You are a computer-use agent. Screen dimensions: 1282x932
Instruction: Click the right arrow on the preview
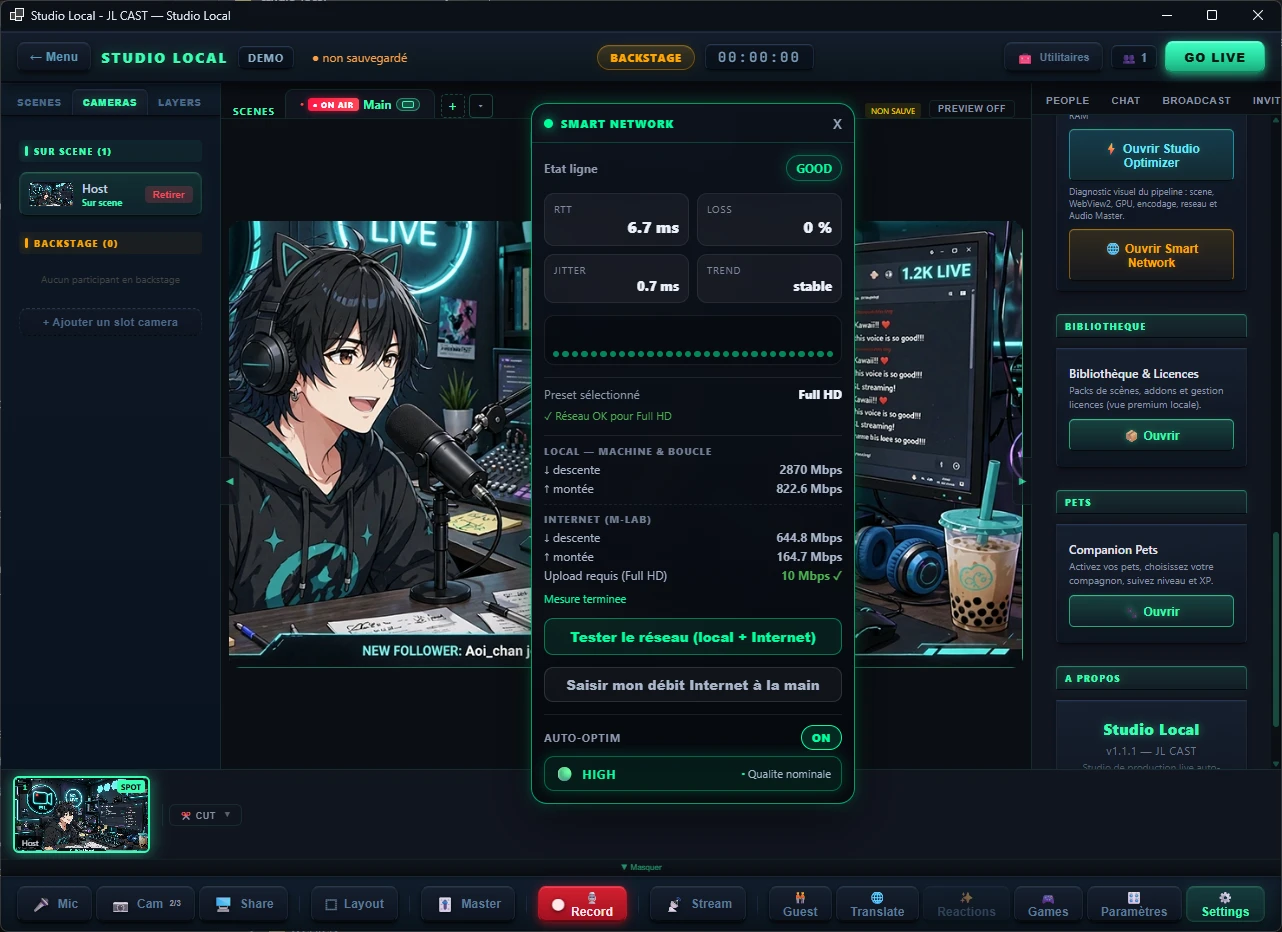1022,481
